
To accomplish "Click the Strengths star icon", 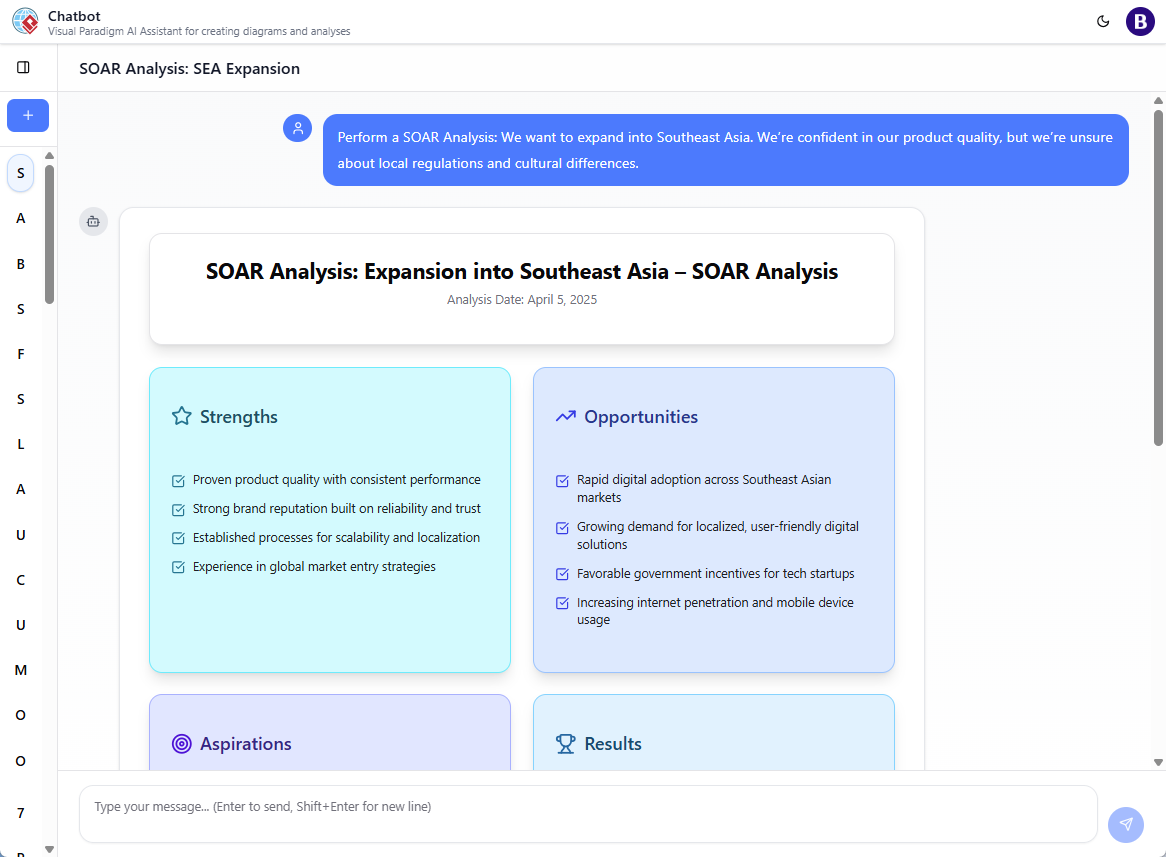I will point(181,417).
